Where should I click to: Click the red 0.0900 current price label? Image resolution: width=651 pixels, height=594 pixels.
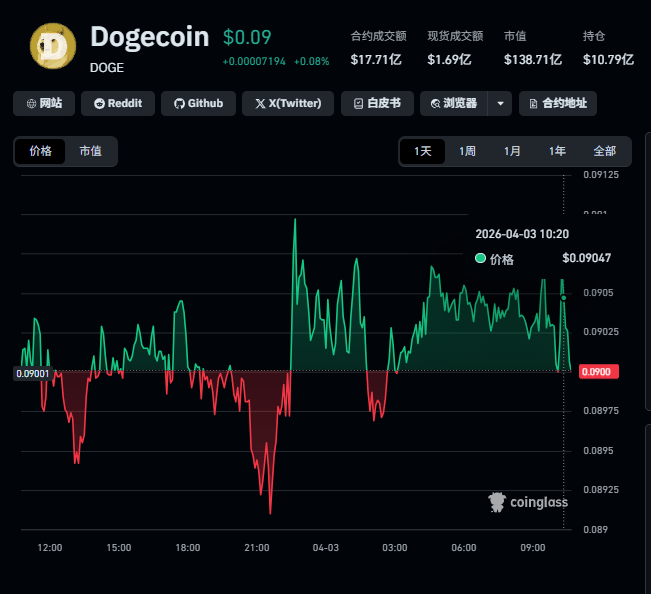tap(600, 372)
